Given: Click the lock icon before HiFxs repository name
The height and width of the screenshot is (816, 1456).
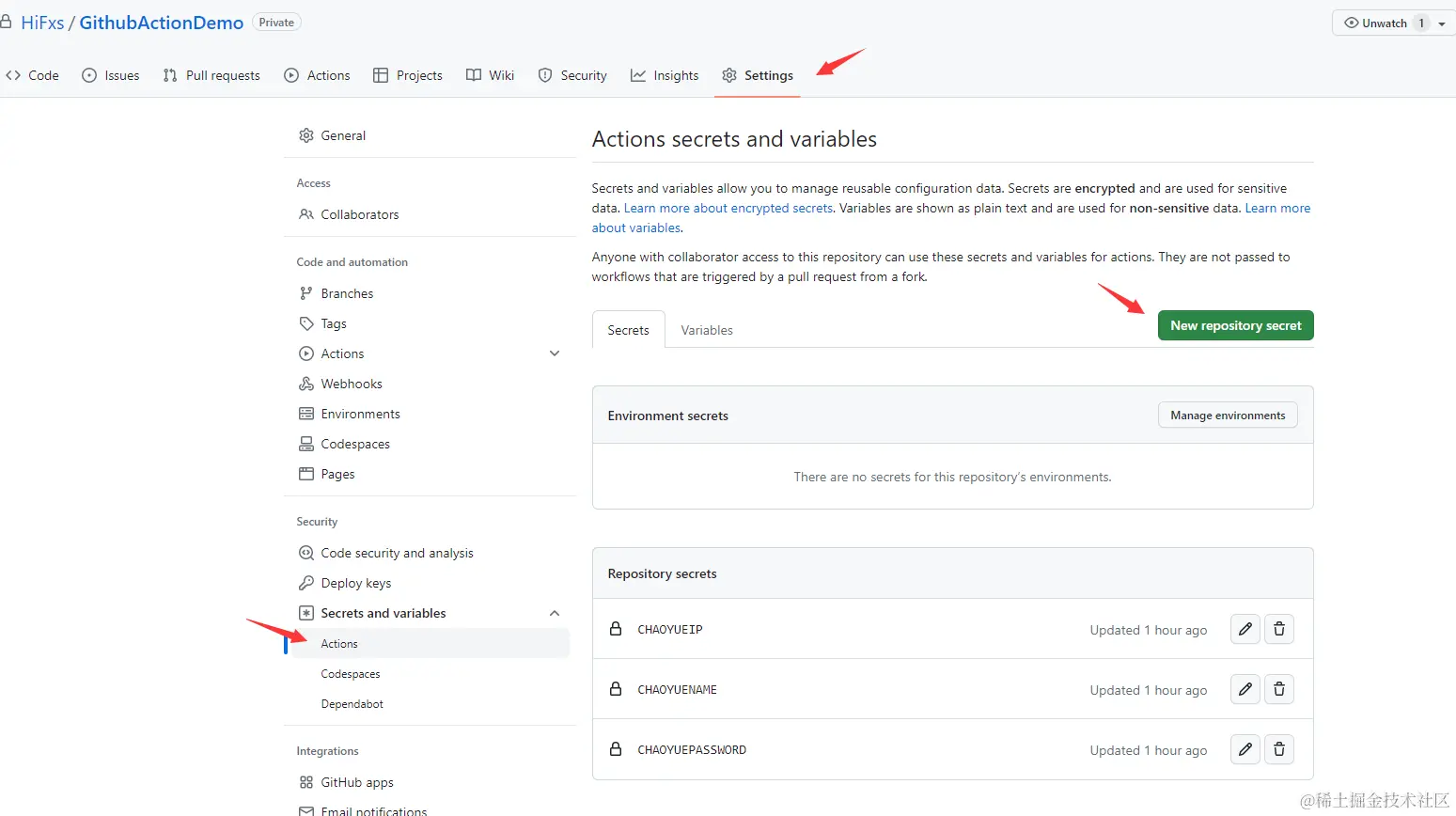Looking at the screenshot, I should point(5,22).
